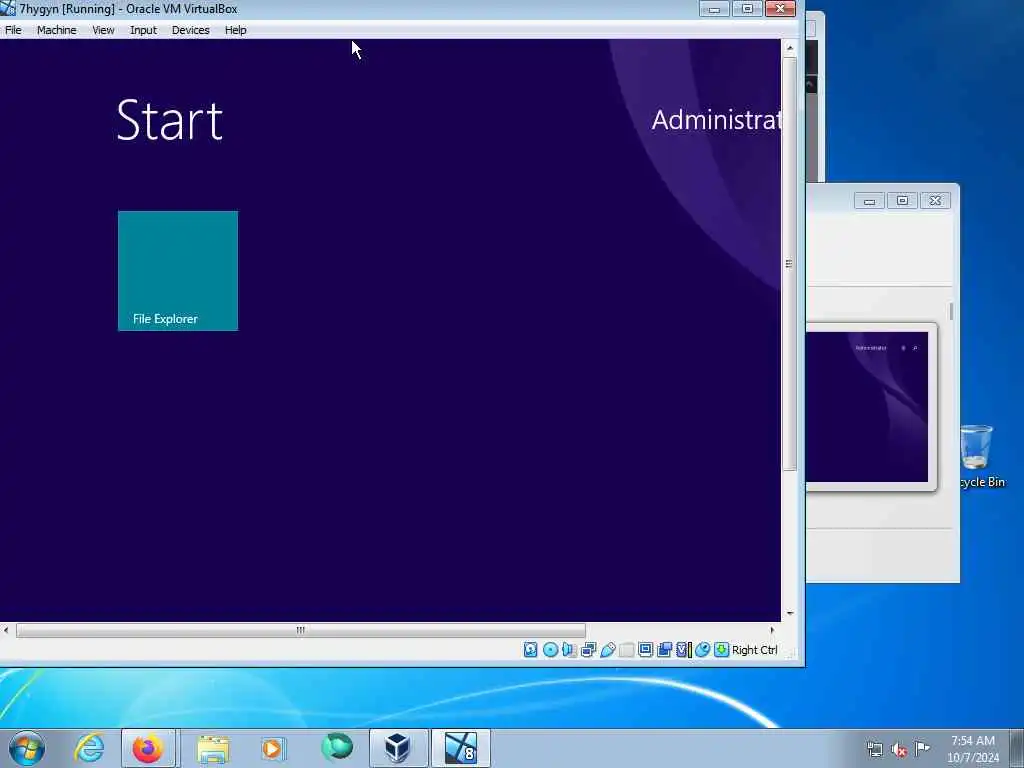
Task: Open Windows Media Player from taskbar
Action: [274, 748]
